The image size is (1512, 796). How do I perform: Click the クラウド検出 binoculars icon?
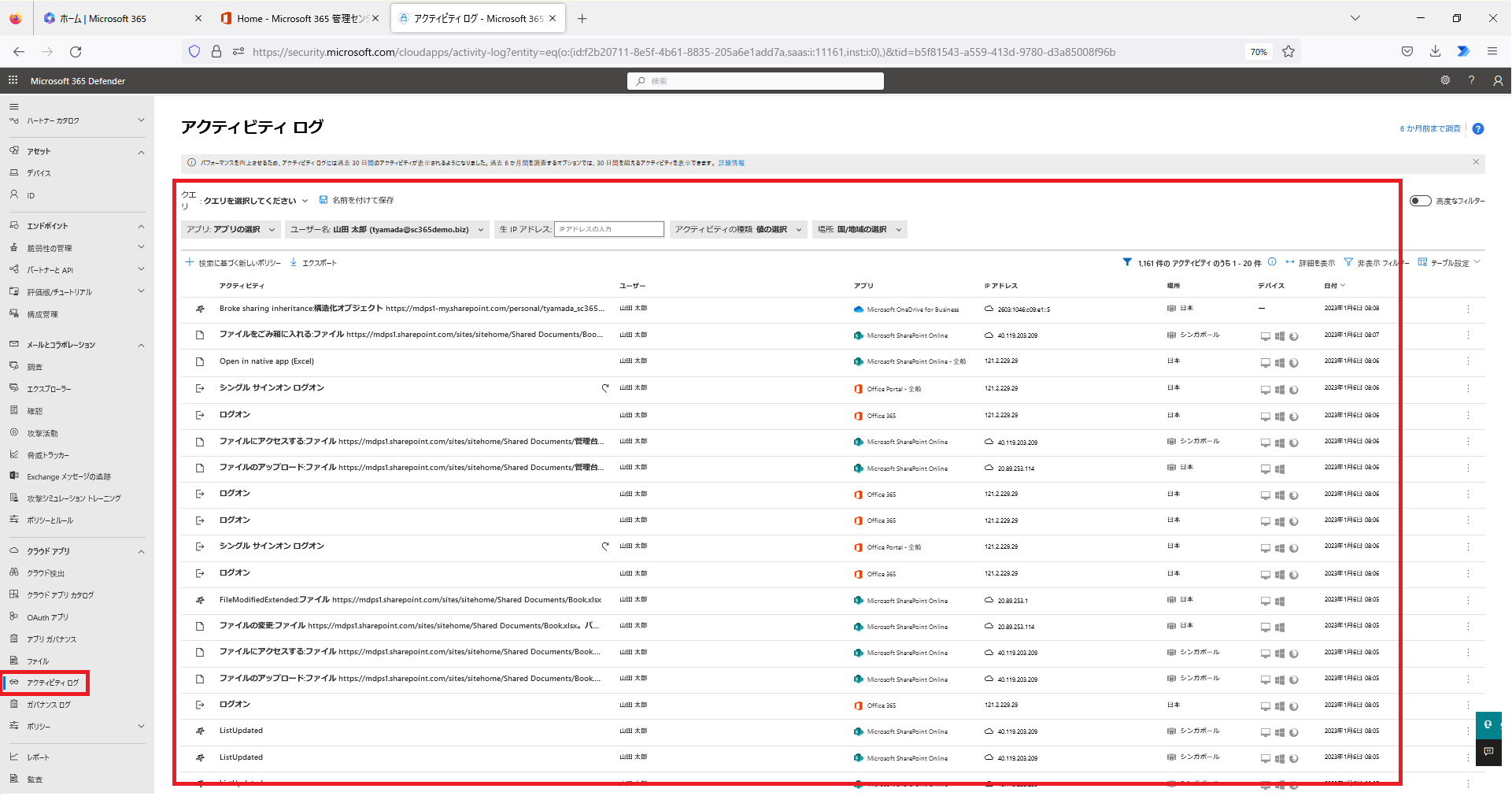tap(13, 572)
